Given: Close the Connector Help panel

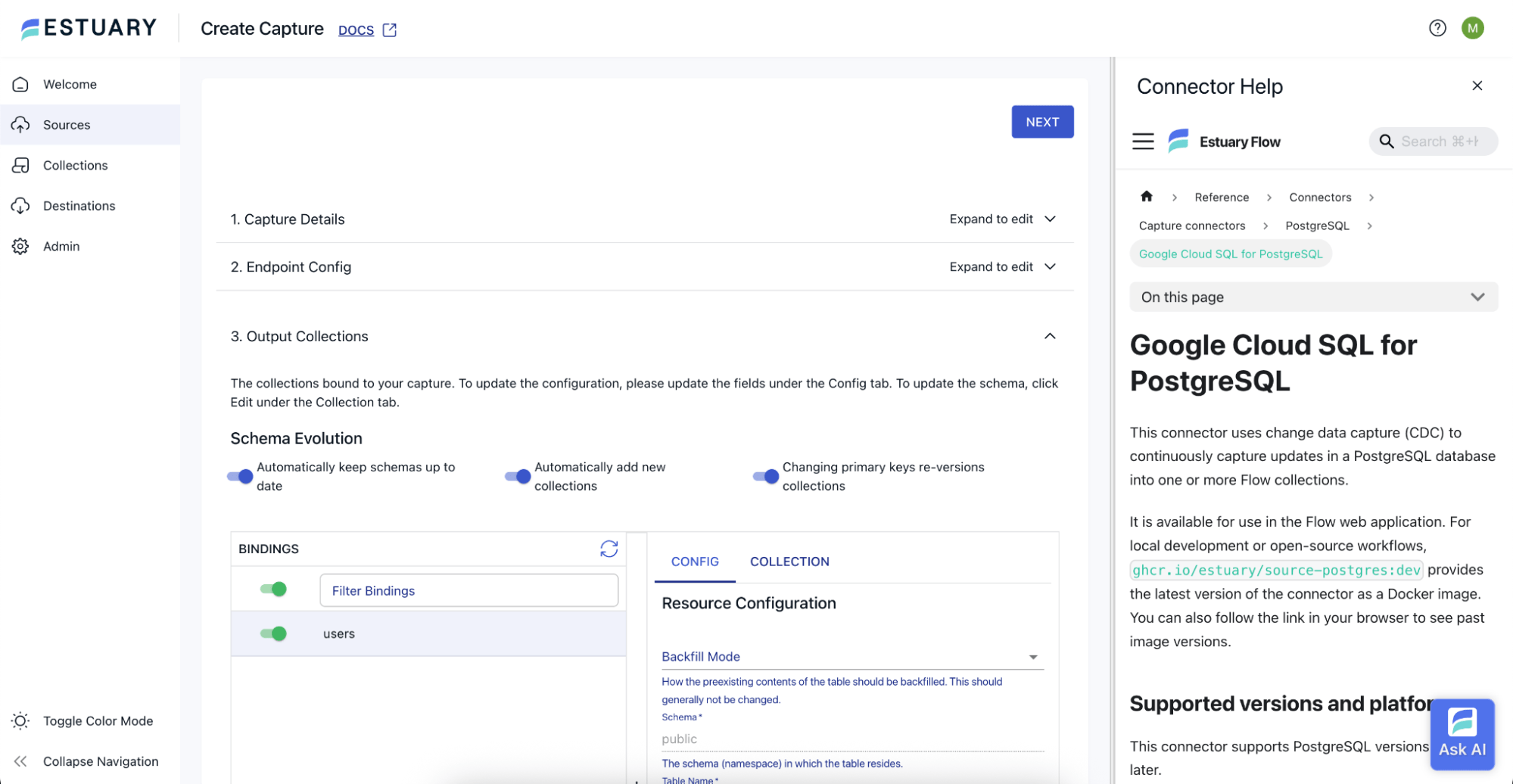Looking at the screenshot, I should [1477, 86].
